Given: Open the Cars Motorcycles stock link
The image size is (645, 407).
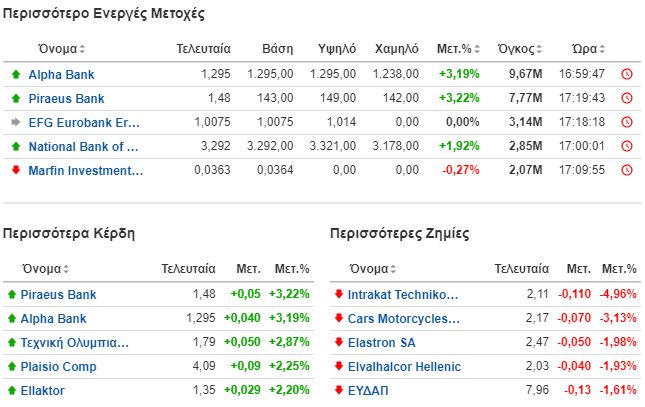Looking at the screenshot, I should click(403, 319).
